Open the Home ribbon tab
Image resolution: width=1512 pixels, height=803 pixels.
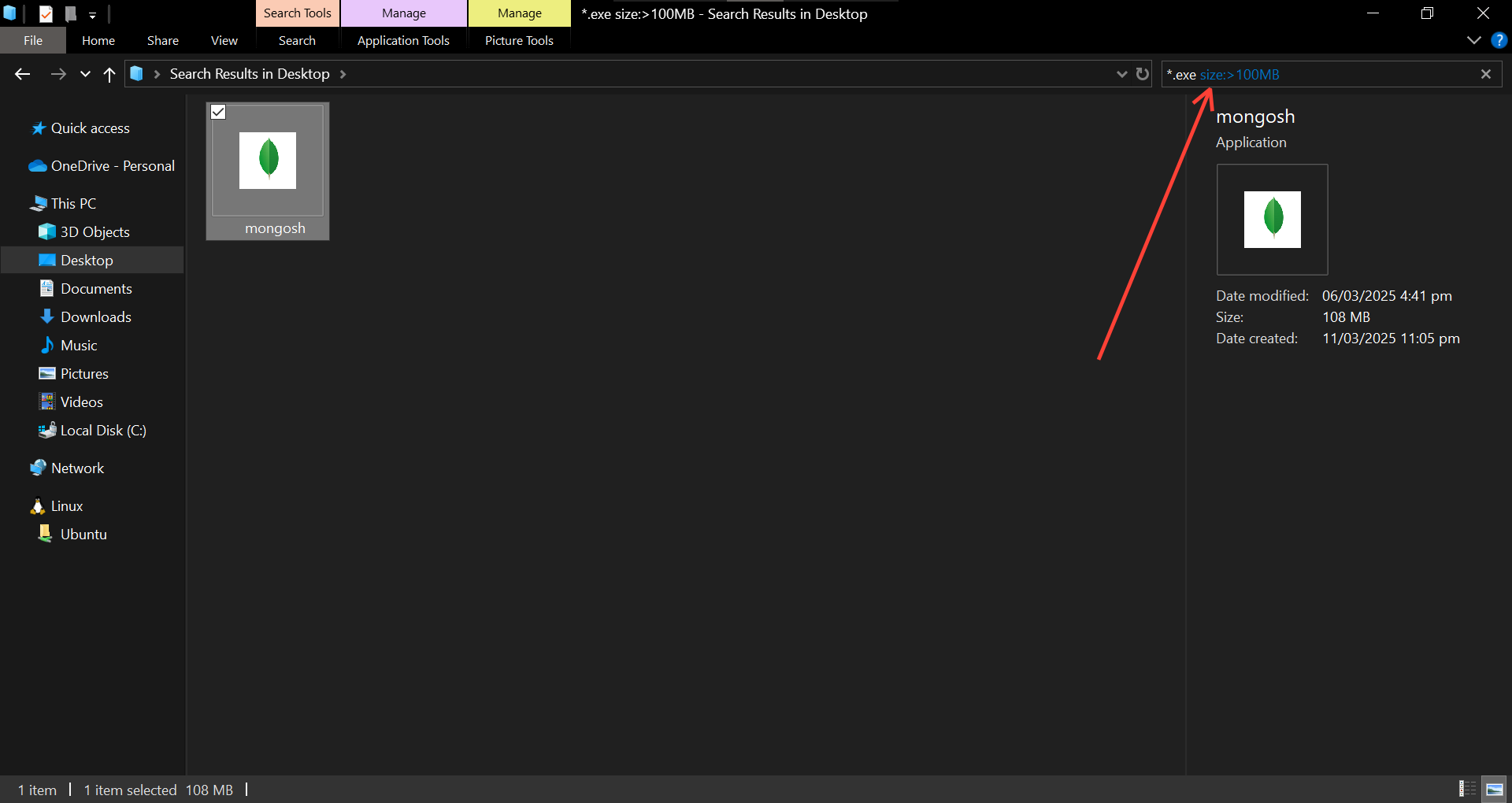(x=98, y=40)
